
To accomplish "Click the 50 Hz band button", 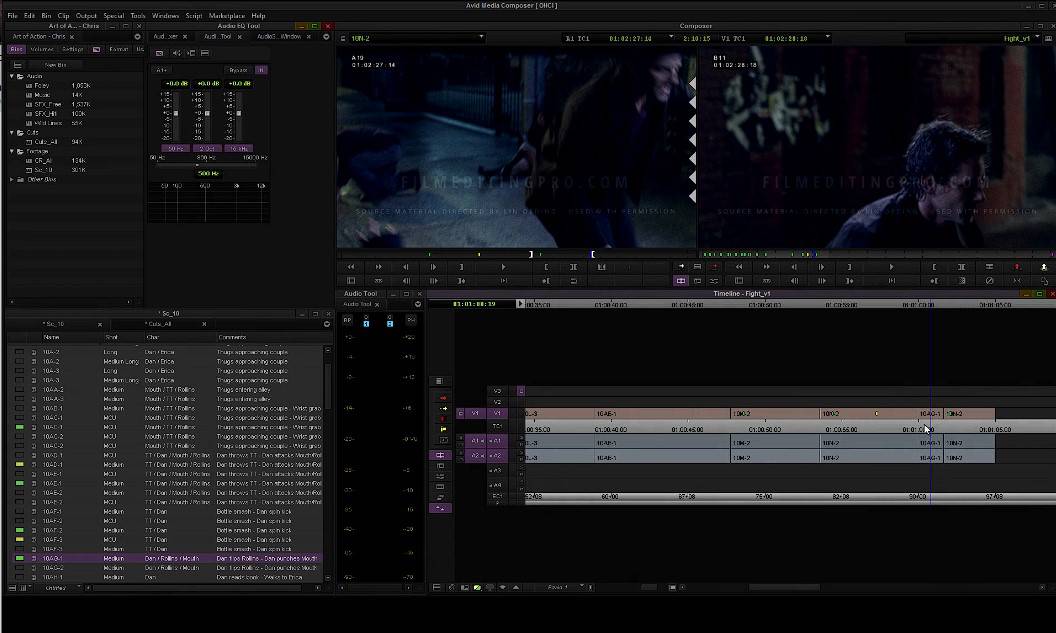I will pyautogui.click(x=175, y=148).
